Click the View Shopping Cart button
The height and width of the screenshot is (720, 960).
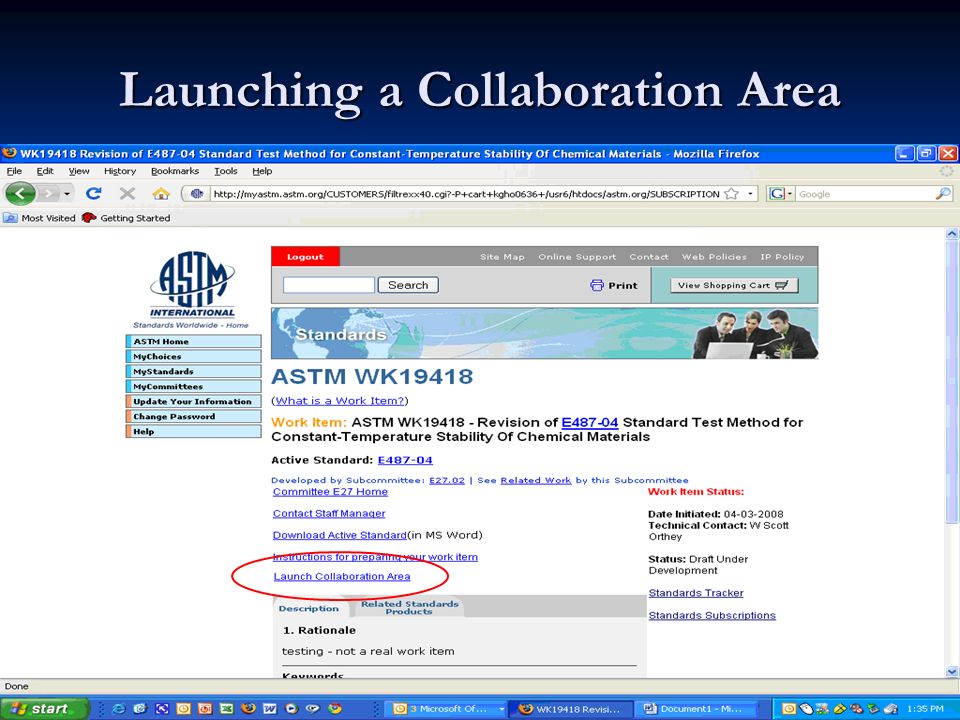point(734,285)
